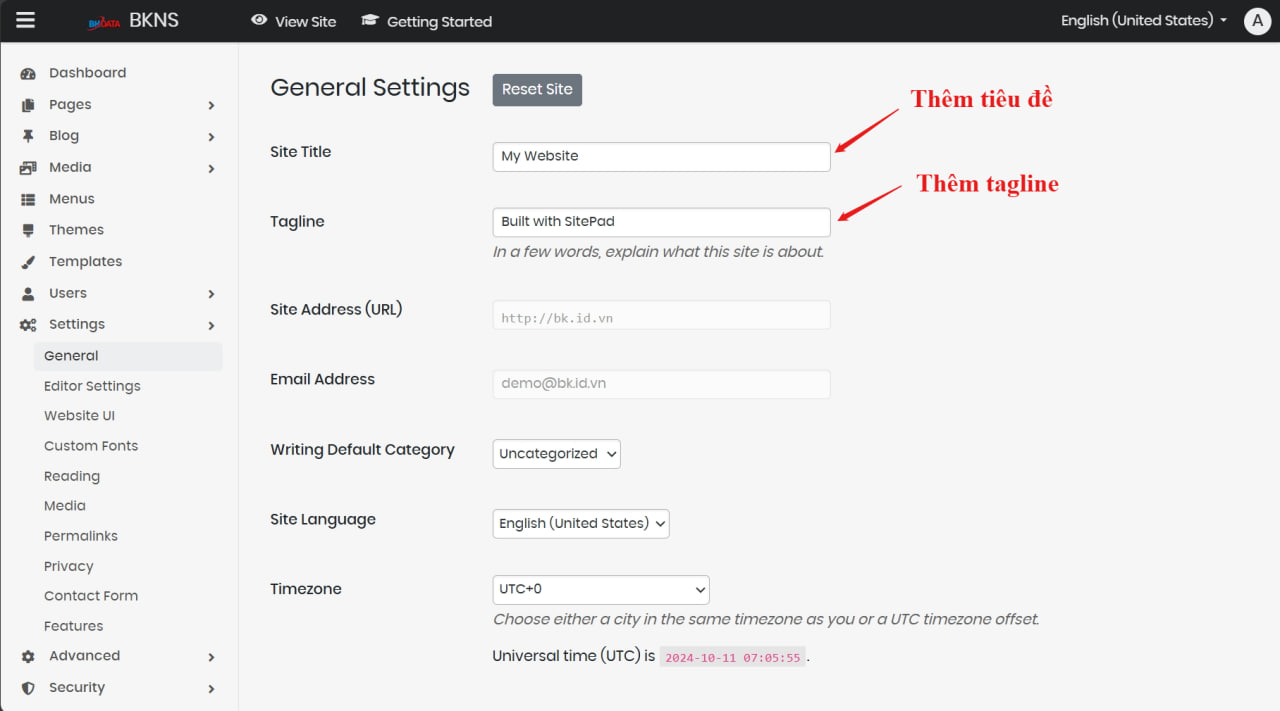This screenshot has height=711, width=1280.
Task: Click the Security shield icon
Action: (x=28, y=688)
